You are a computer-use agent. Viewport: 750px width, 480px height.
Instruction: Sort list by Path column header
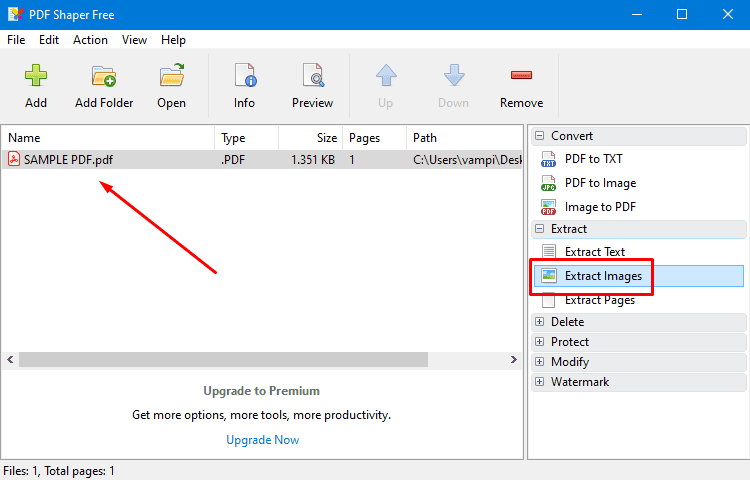(464, 138)
